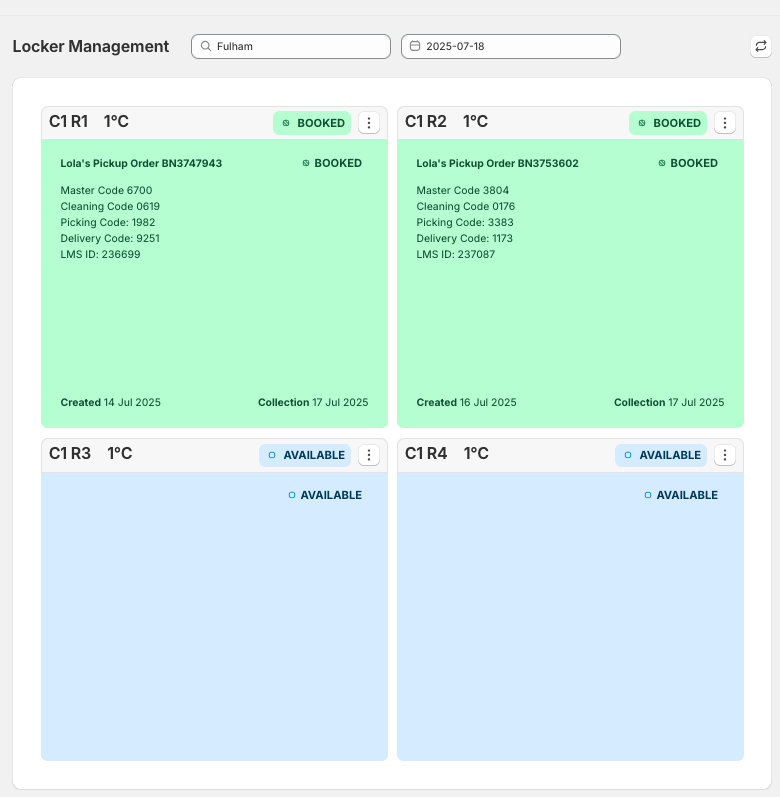This screenshot has height=797, width=780.
Task: Click Master Code 6700
Action: point(106,190)
